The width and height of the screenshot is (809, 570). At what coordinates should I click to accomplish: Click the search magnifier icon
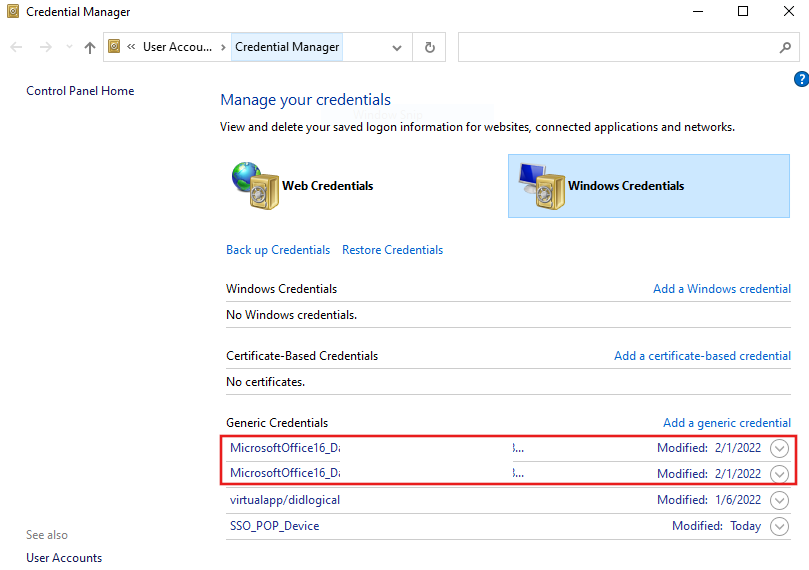pos(785,47)
